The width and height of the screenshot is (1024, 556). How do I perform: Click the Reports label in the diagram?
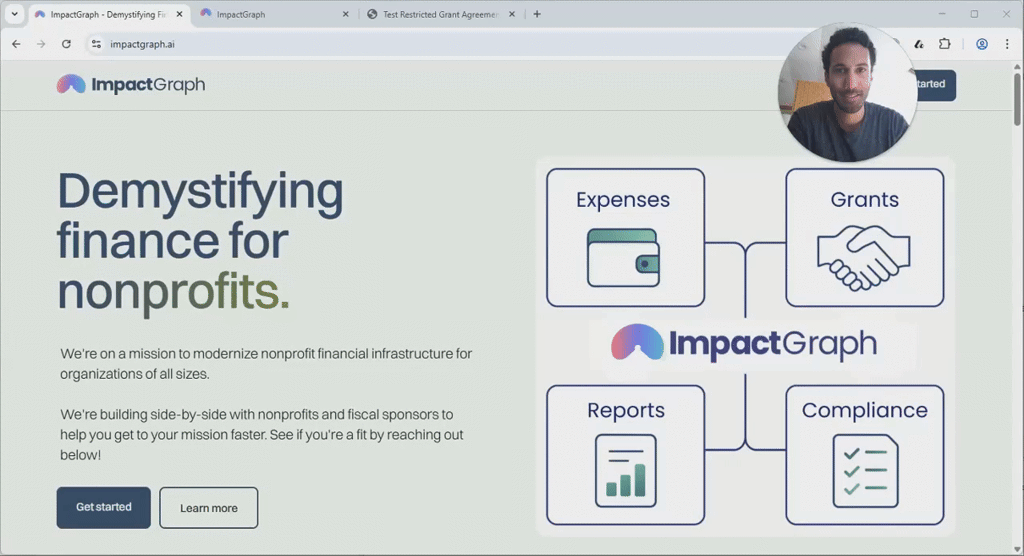626,410
